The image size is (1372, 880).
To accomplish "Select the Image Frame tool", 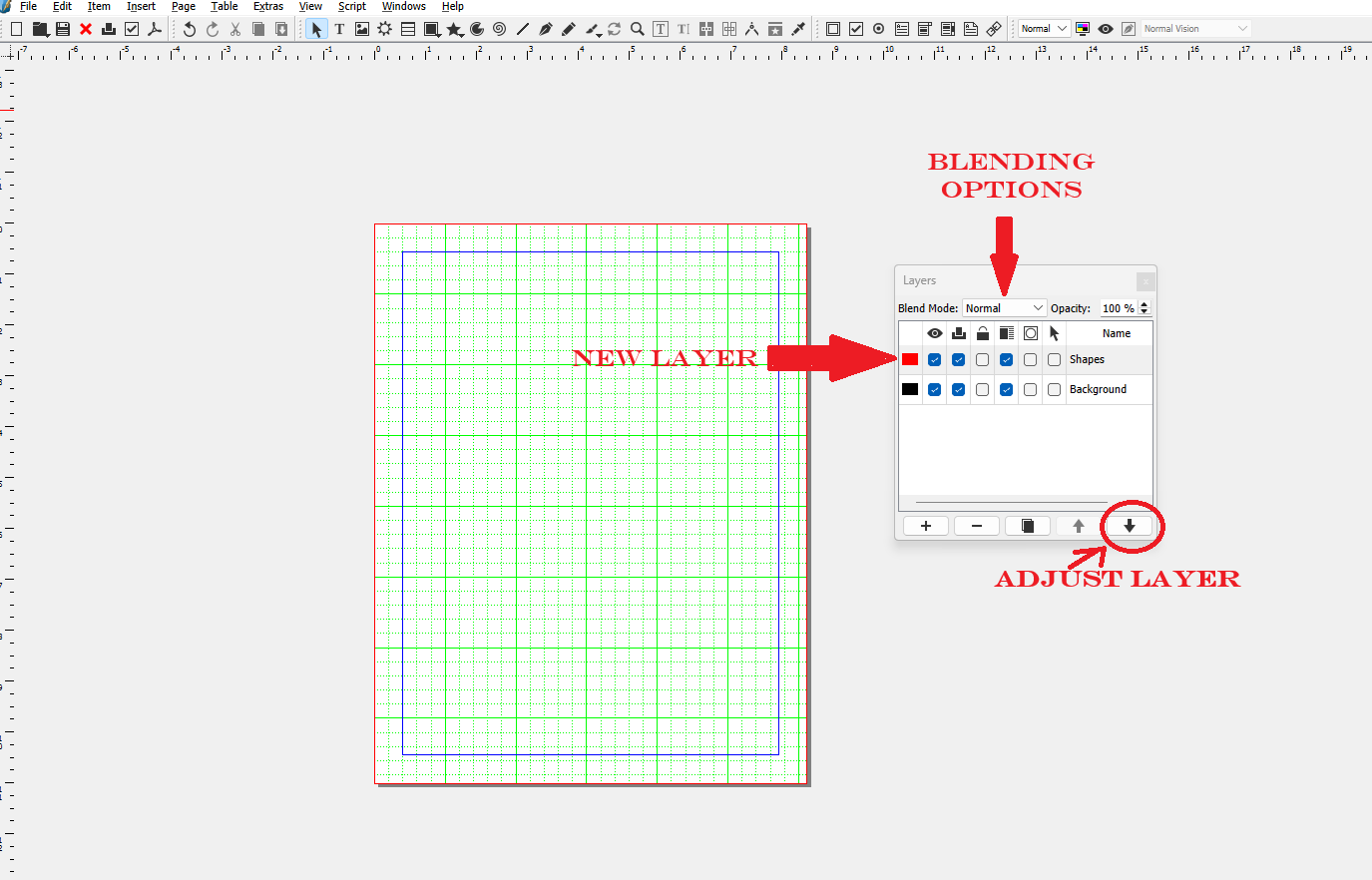I will (362, 29).
